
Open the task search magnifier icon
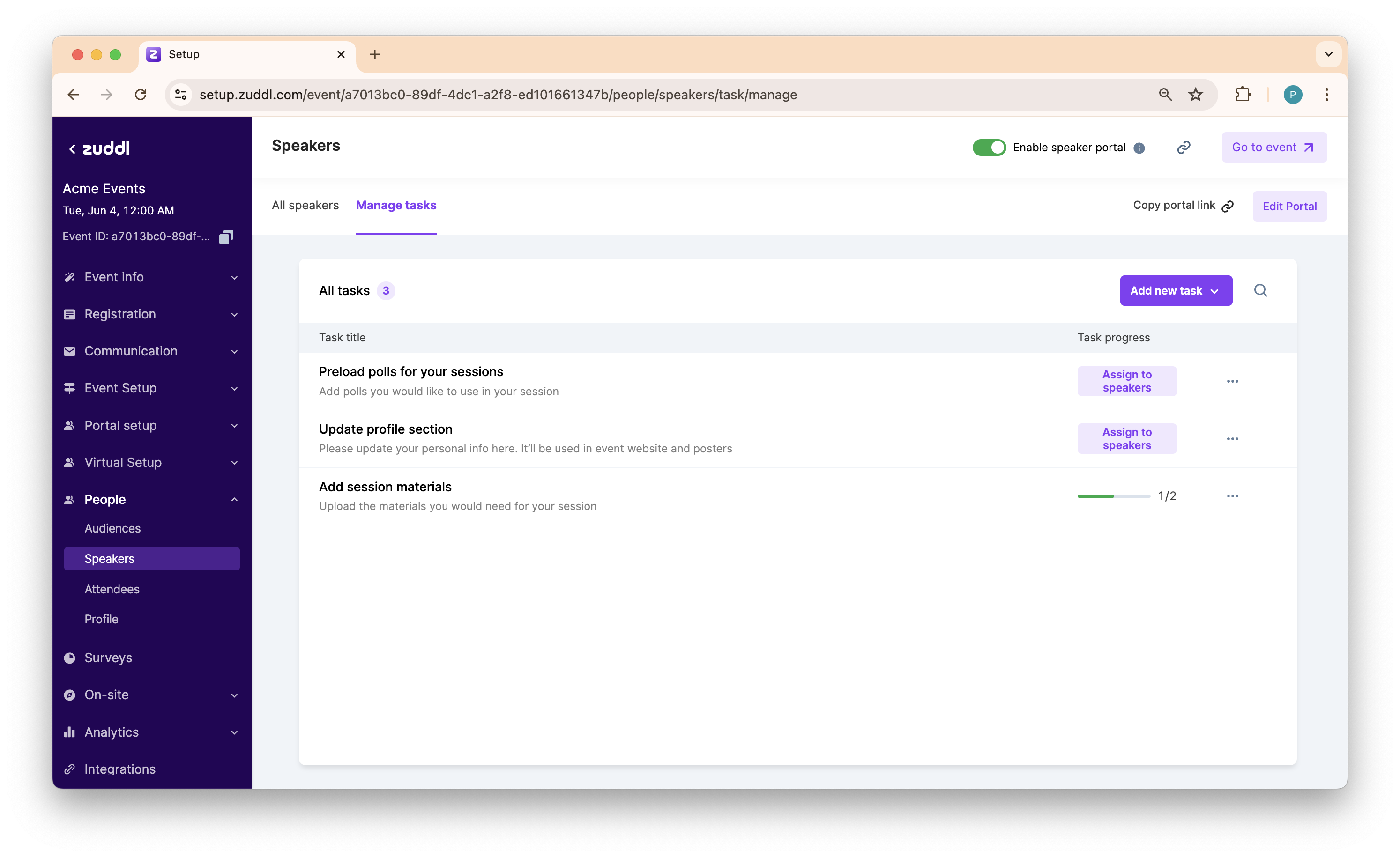(x=1260, y=291)
